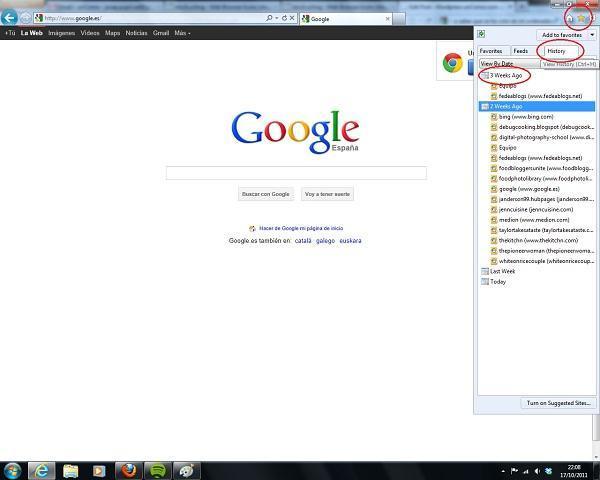Click the search magnifier in address bar
The height and width of the screenshot is (480, 600).
coord(269,18)
